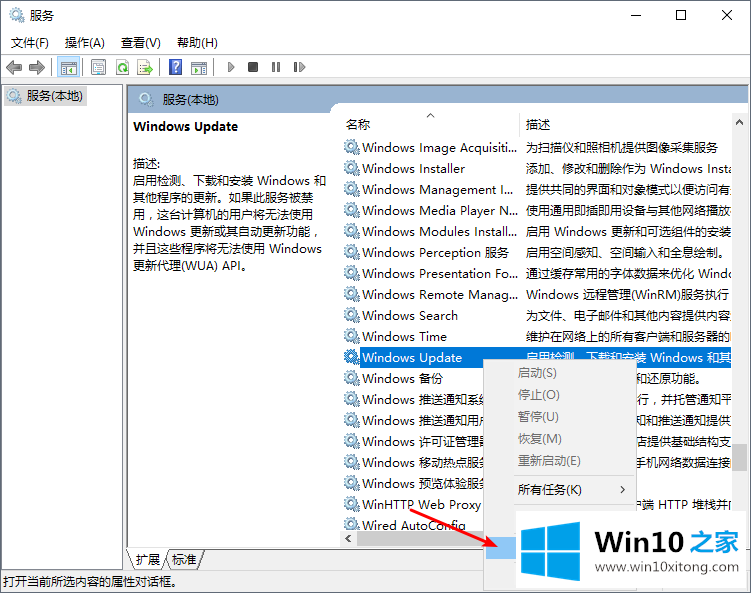Image resolution: width=751 pixels, height=593 pixels.
Task: Select the Windows Image Acquisiti... row
Action: [537, 147]
